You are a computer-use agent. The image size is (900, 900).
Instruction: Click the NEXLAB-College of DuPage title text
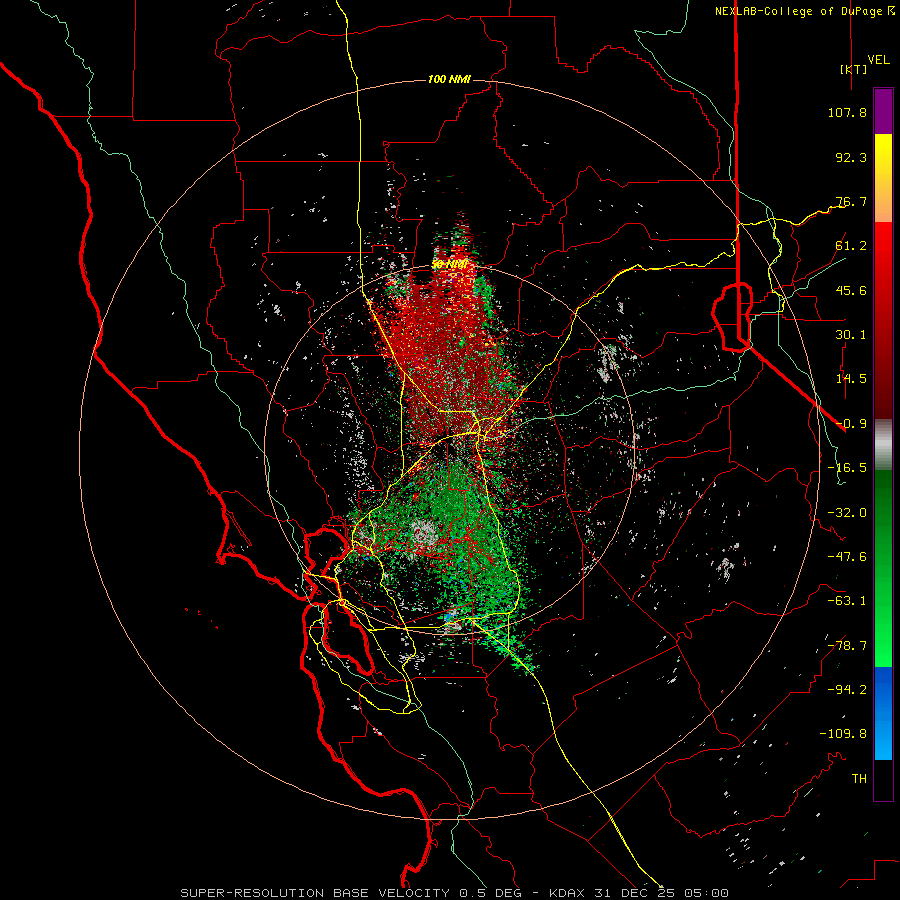pyautogui.click(x=798, y=11)
